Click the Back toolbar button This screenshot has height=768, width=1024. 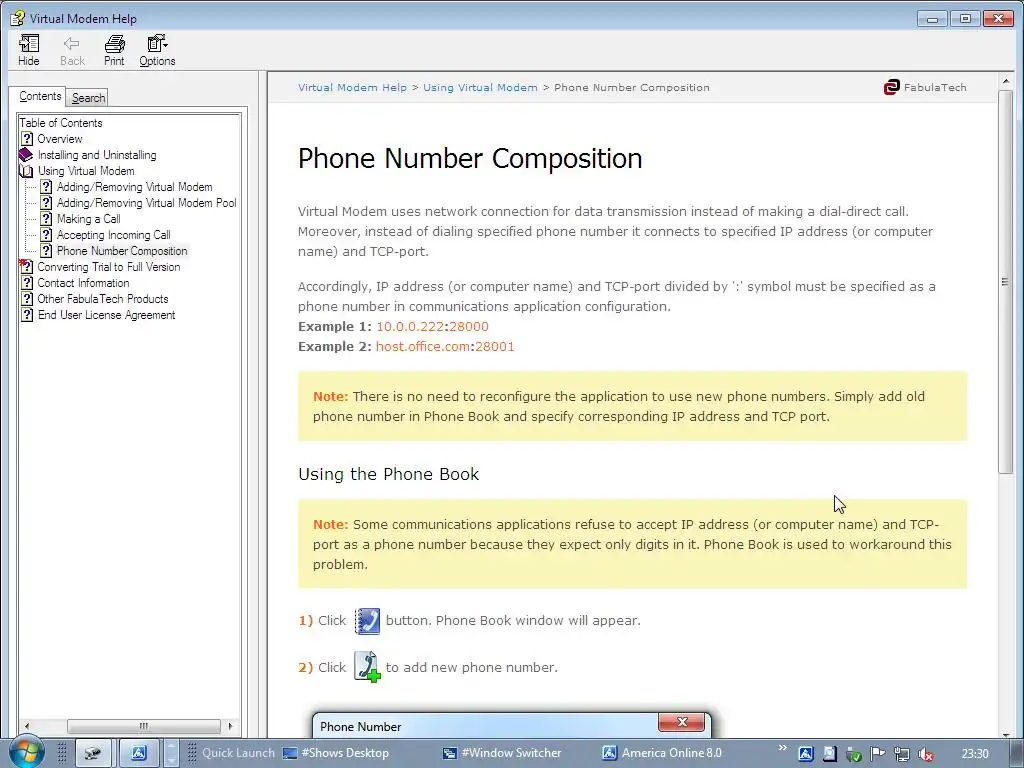[72, 50]
